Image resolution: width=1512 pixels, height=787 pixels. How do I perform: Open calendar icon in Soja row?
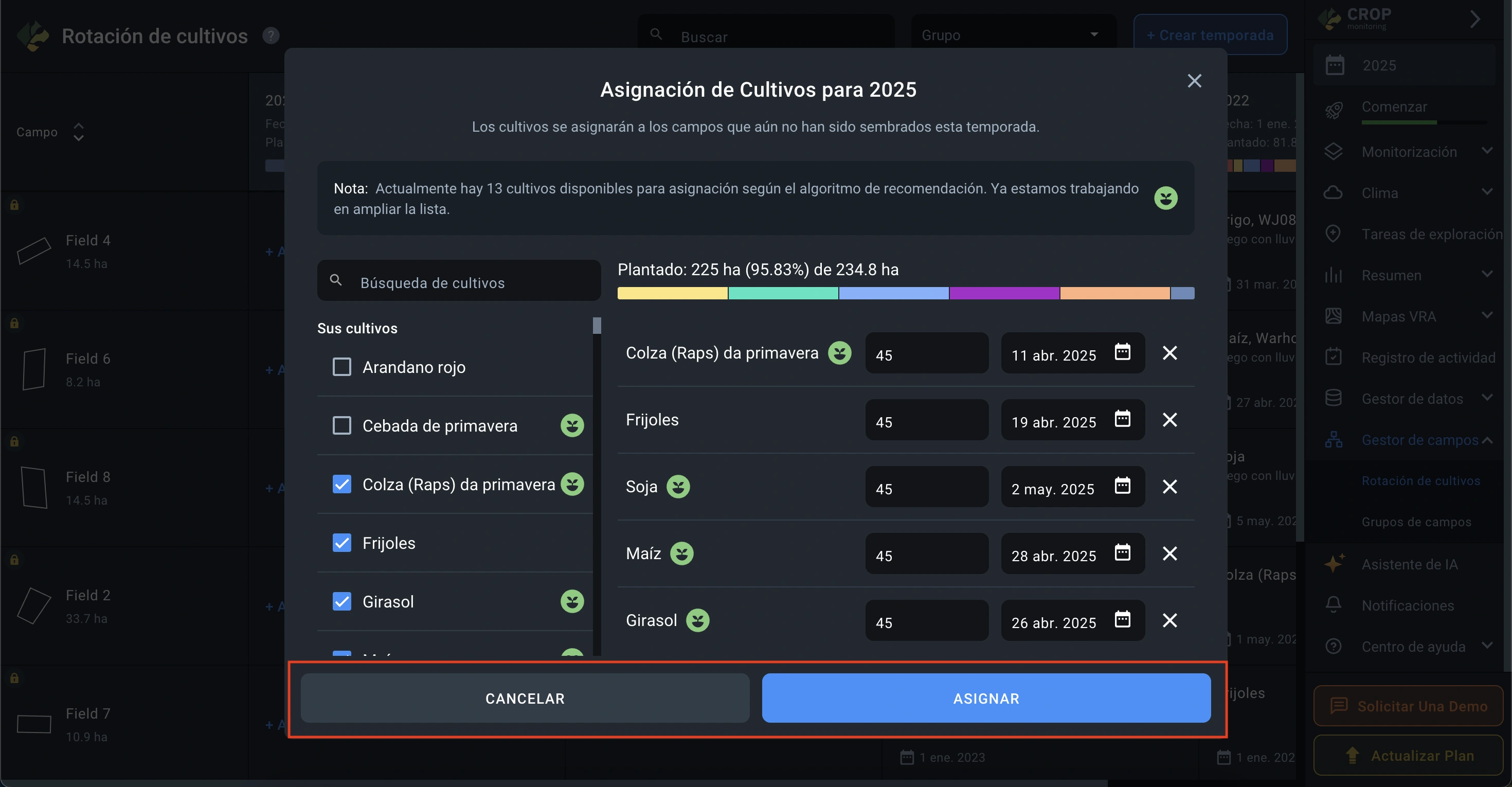coord(1122,486)
